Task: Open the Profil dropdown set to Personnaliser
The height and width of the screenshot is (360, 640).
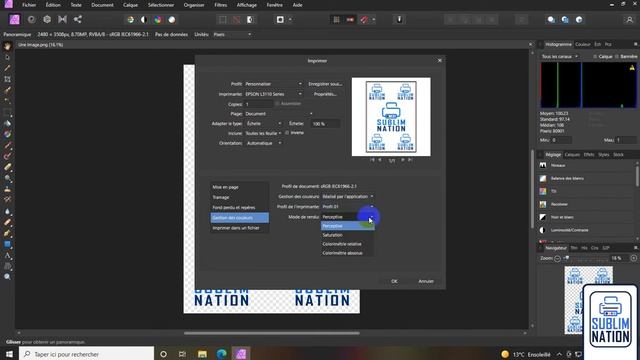Action: [273, 84]
